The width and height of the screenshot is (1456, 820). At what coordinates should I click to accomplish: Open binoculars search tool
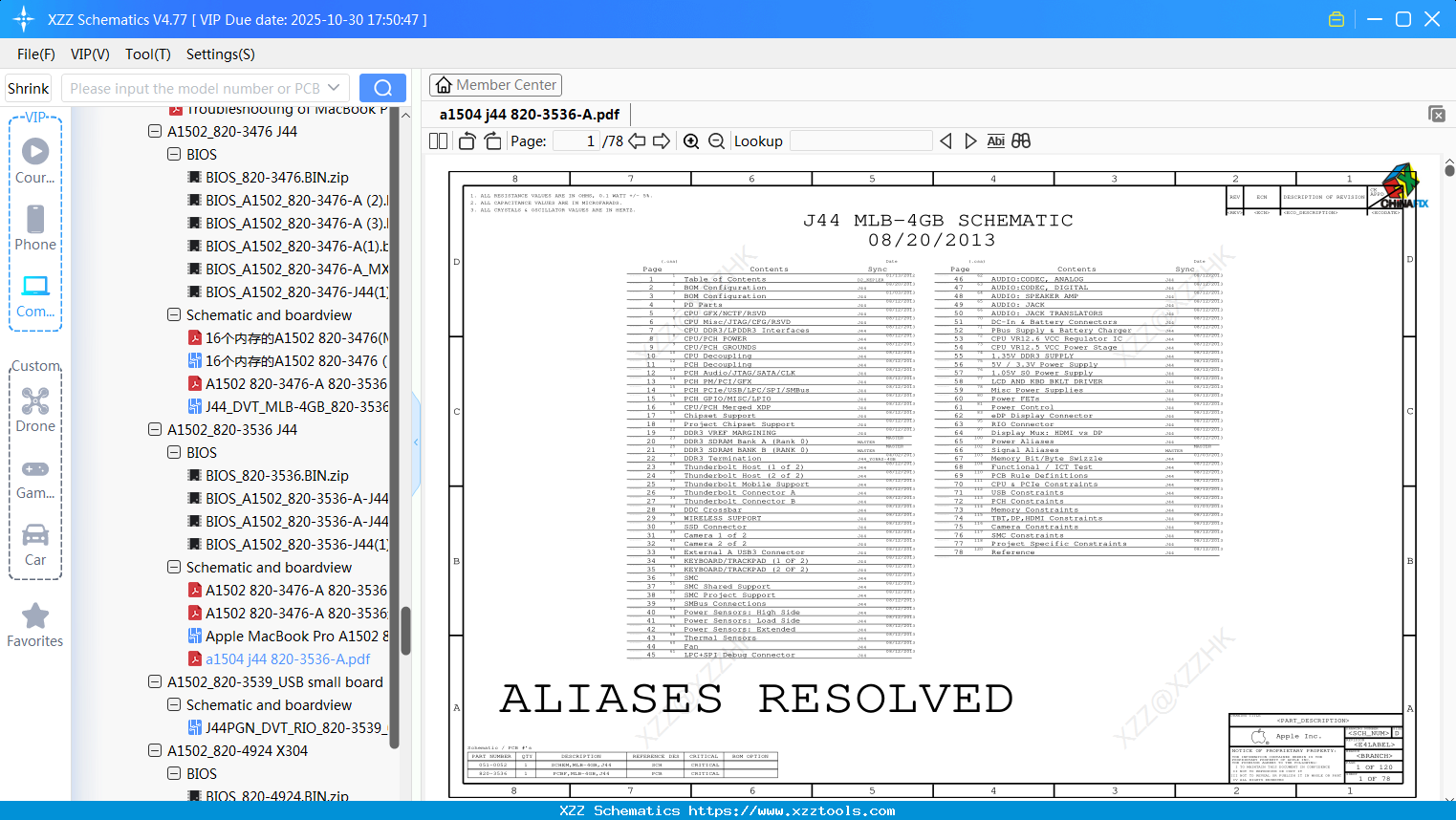[1021, 141]
